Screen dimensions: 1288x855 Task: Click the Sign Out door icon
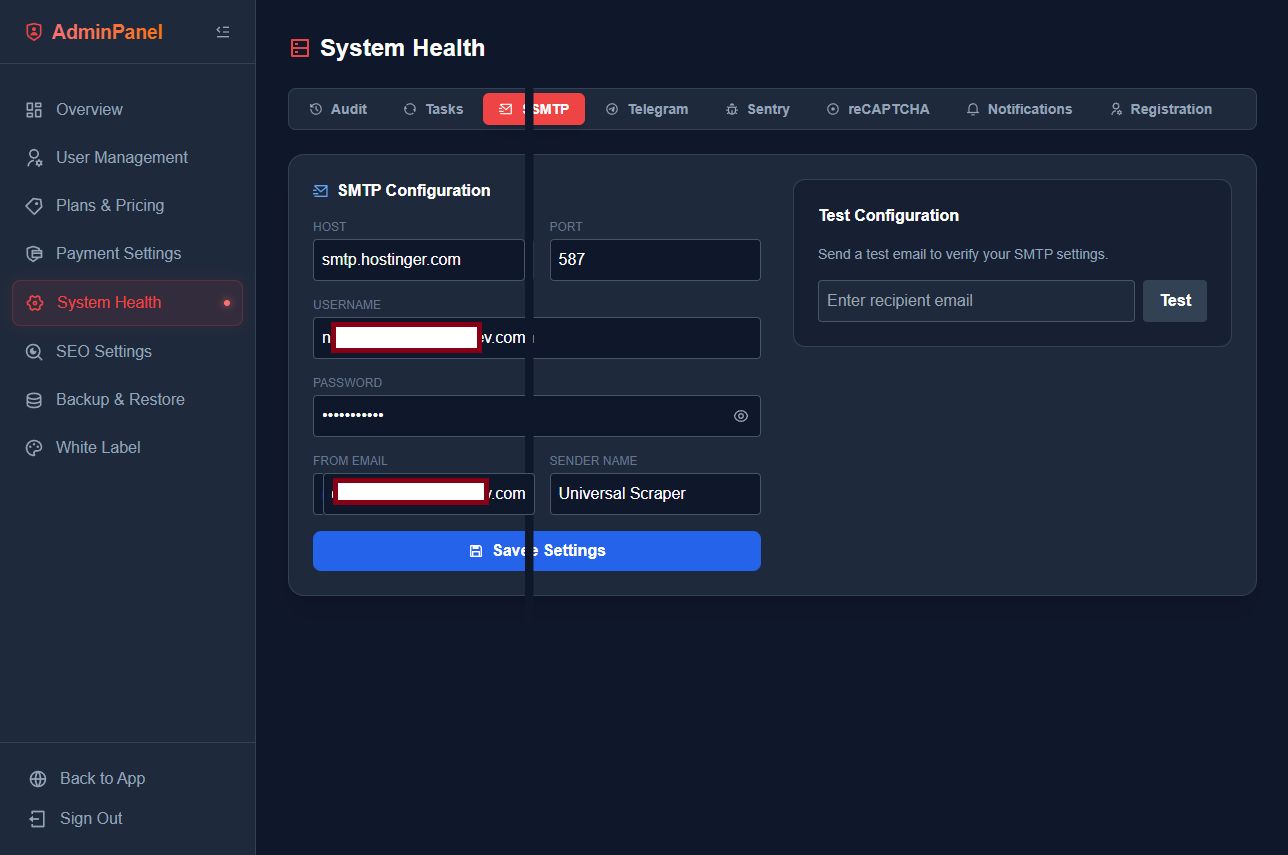38,819
